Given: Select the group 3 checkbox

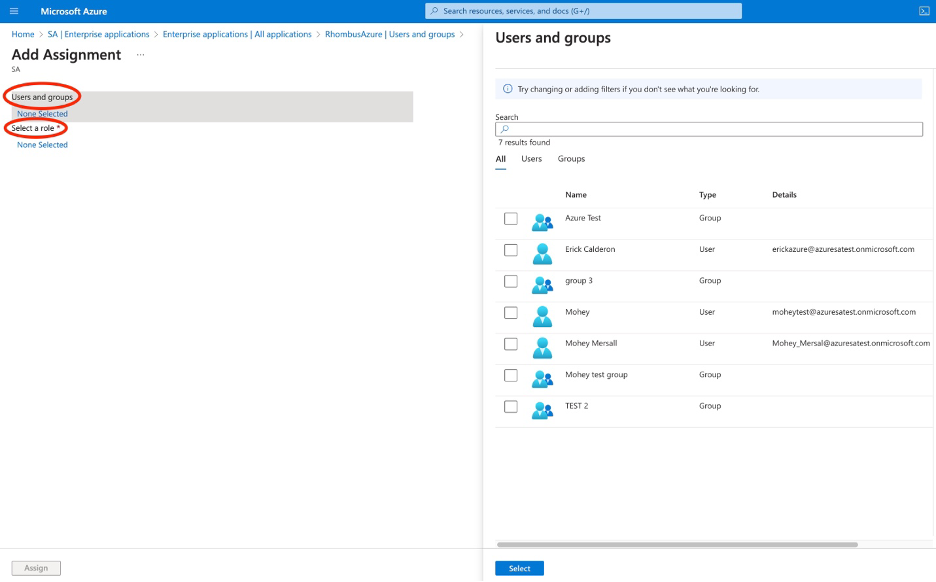Looking at the screenshot, I should [x=510, y=281].
